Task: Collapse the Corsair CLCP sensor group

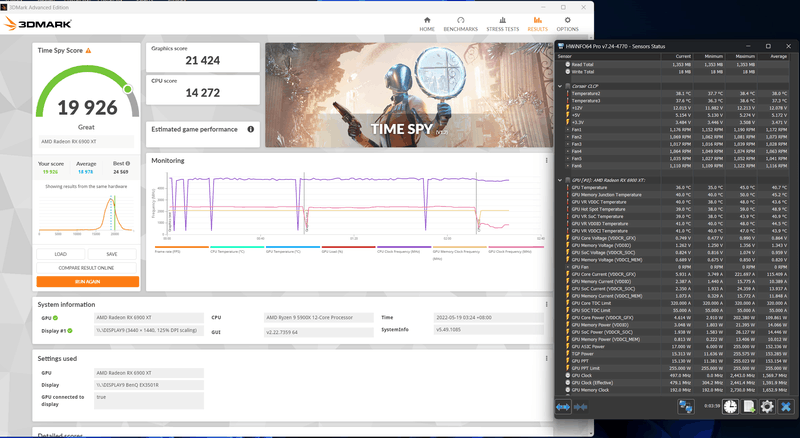Action: [560, 86]
